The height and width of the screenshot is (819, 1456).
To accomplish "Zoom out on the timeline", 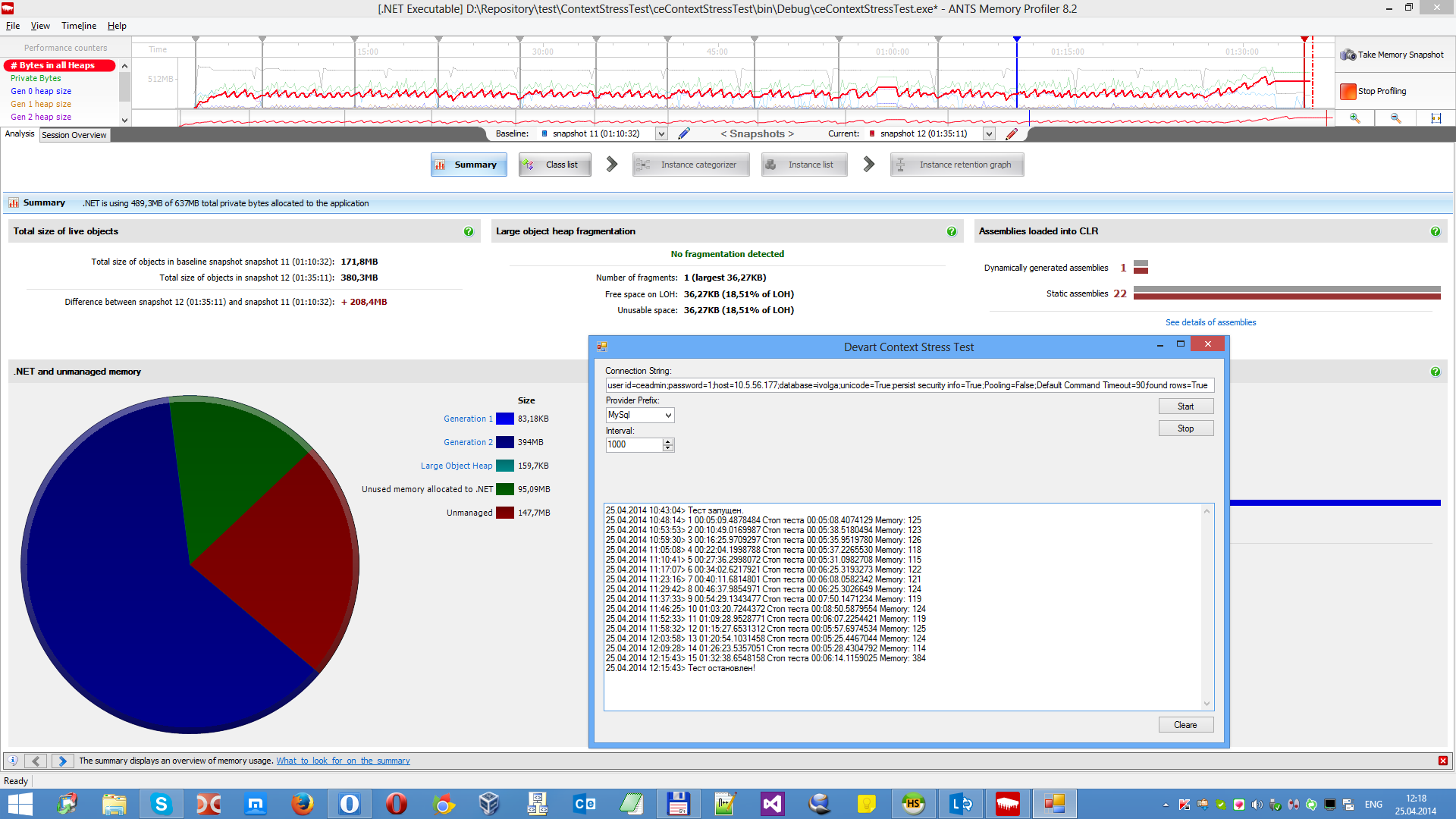I will click(x=1395, y=118).
